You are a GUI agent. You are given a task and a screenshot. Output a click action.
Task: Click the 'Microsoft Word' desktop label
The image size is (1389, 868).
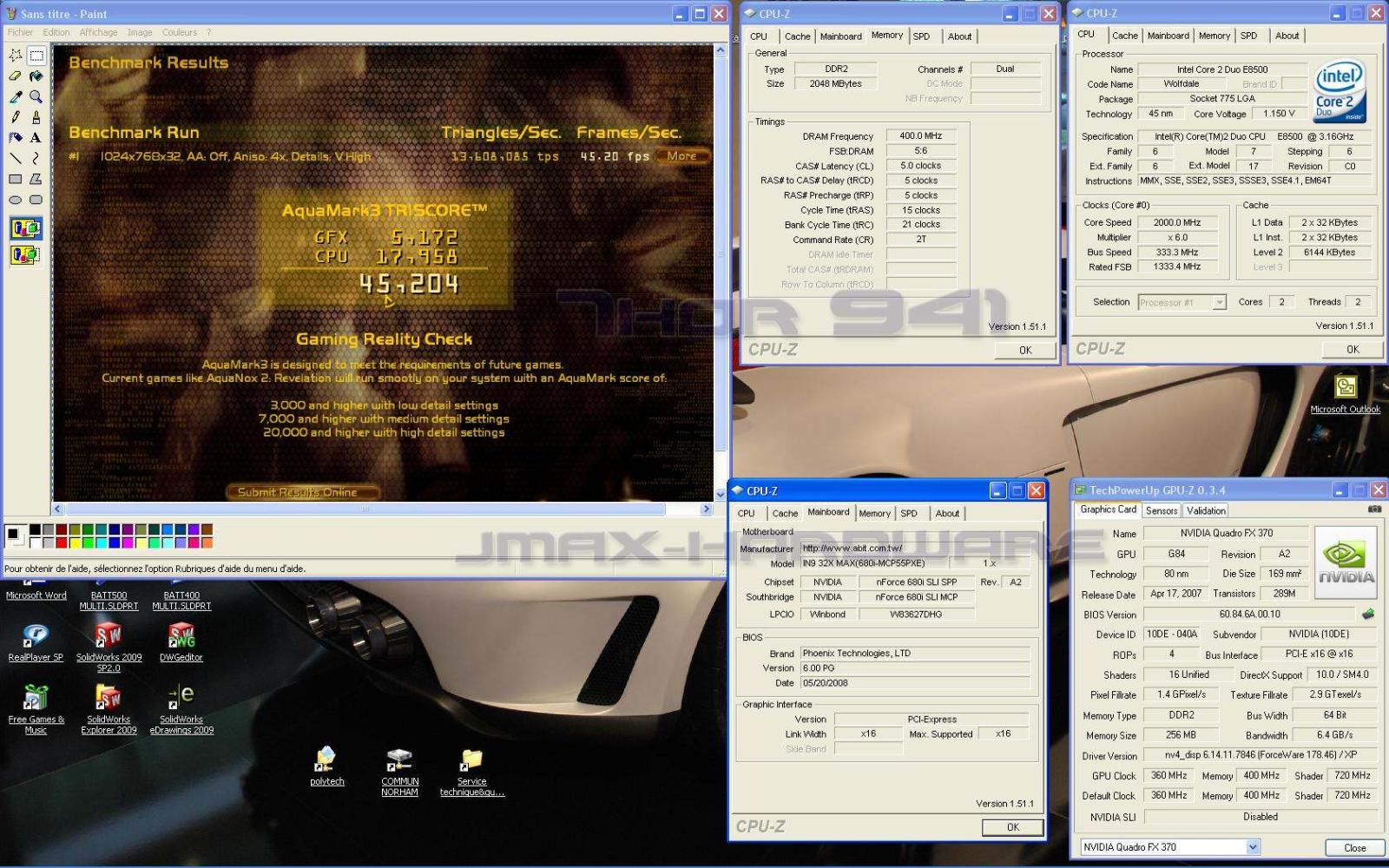pyautogui.click(x=36, y=595)
